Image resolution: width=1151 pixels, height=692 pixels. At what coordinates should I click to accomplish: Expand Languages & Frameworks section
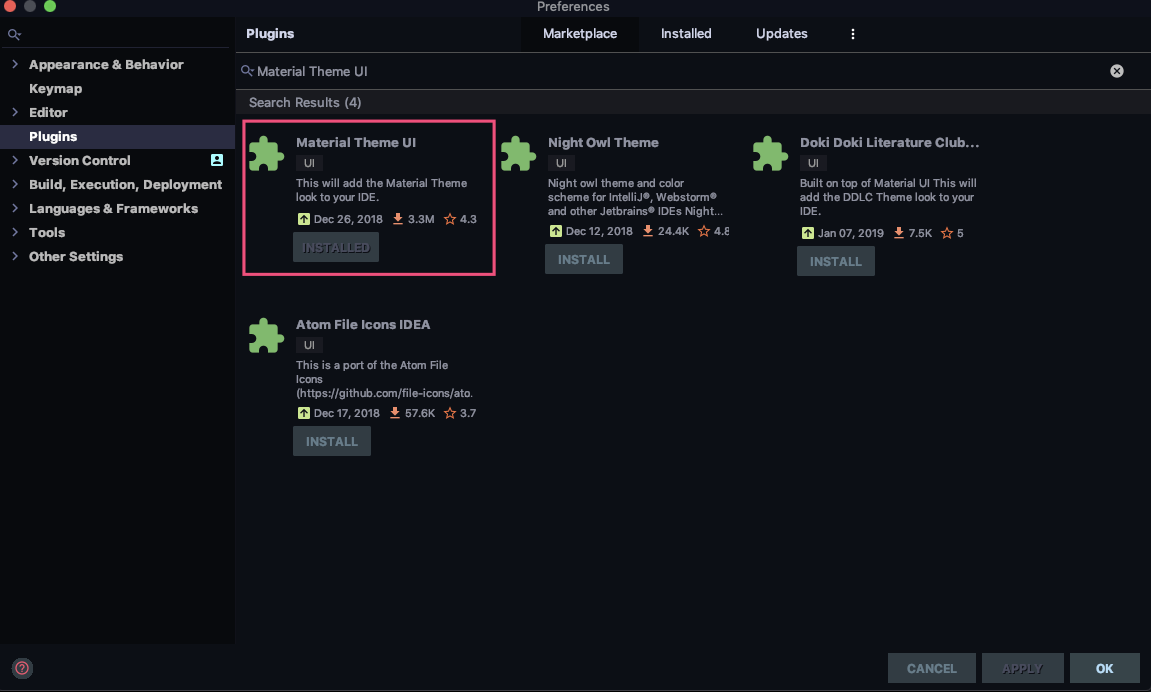point(15,208)
